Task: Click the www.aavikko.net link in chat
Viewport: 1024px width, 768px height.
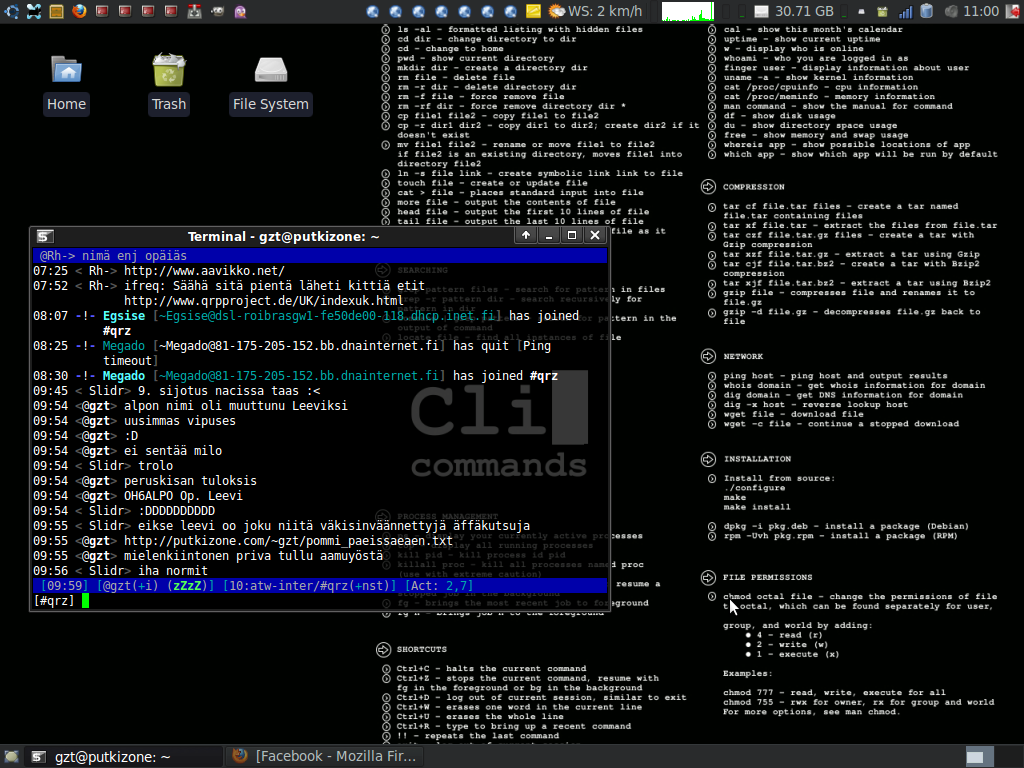Action: (x=204, y=271)
